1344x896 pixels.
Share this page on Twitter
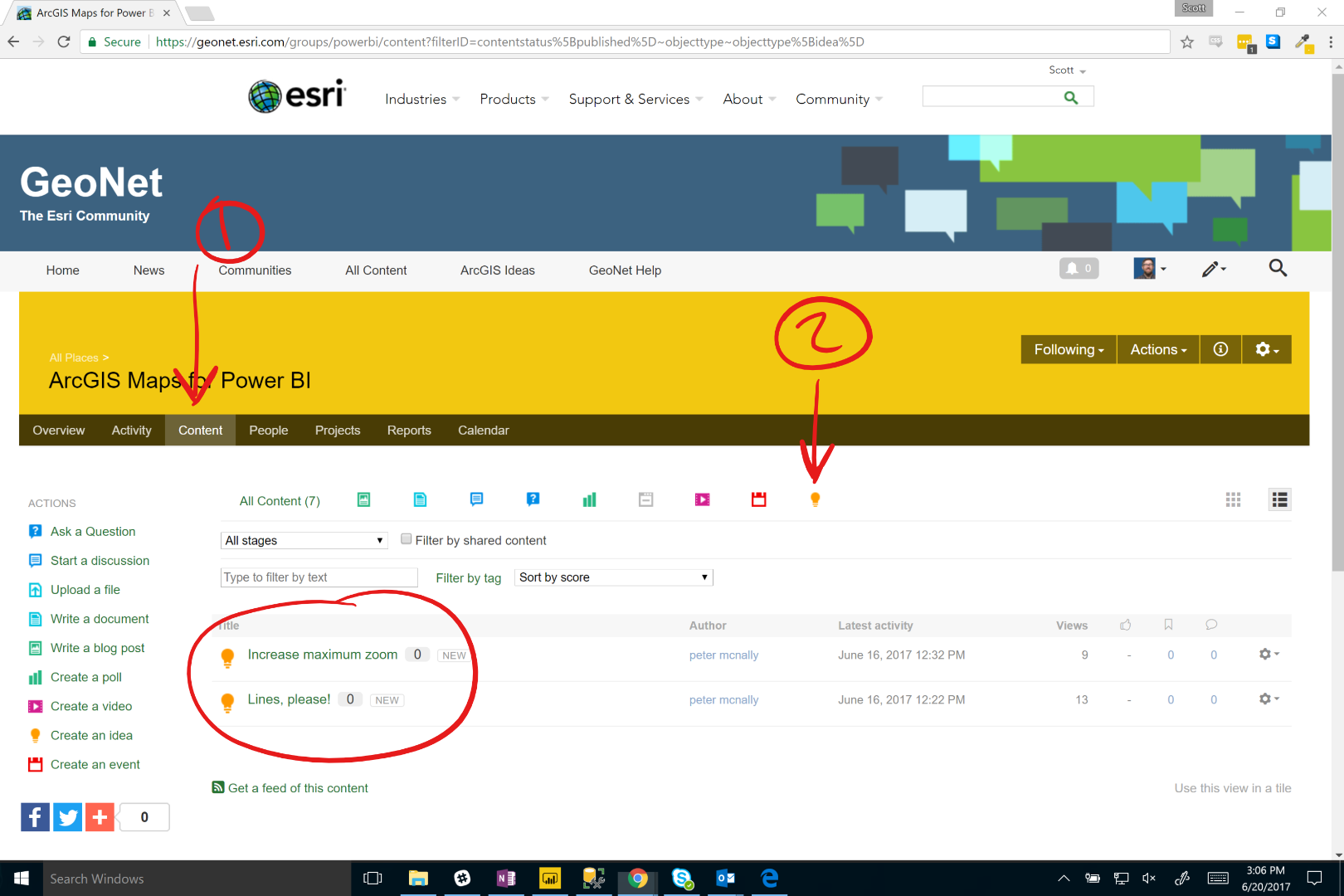tap(67, 817)
